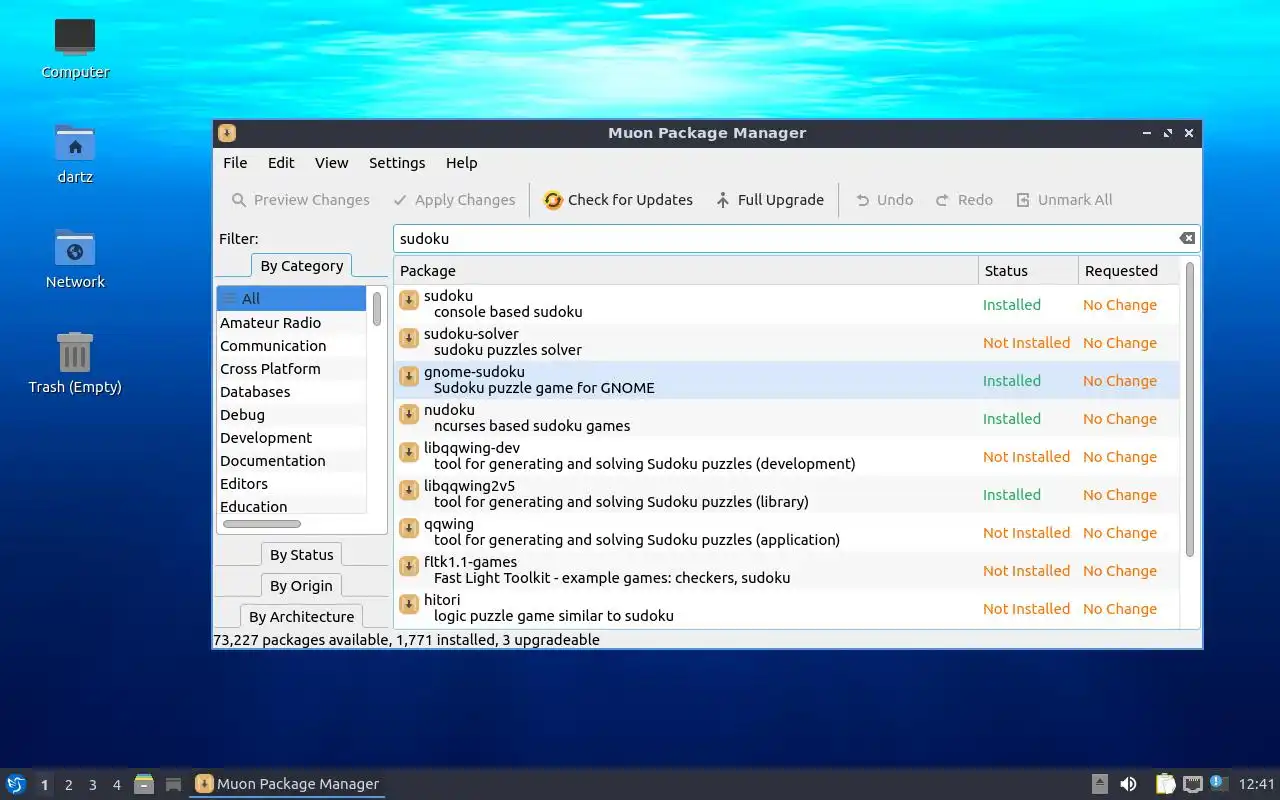Start a Full Upgrade
This screenshot has width=1280, height=800.
(x=770, y=200)
